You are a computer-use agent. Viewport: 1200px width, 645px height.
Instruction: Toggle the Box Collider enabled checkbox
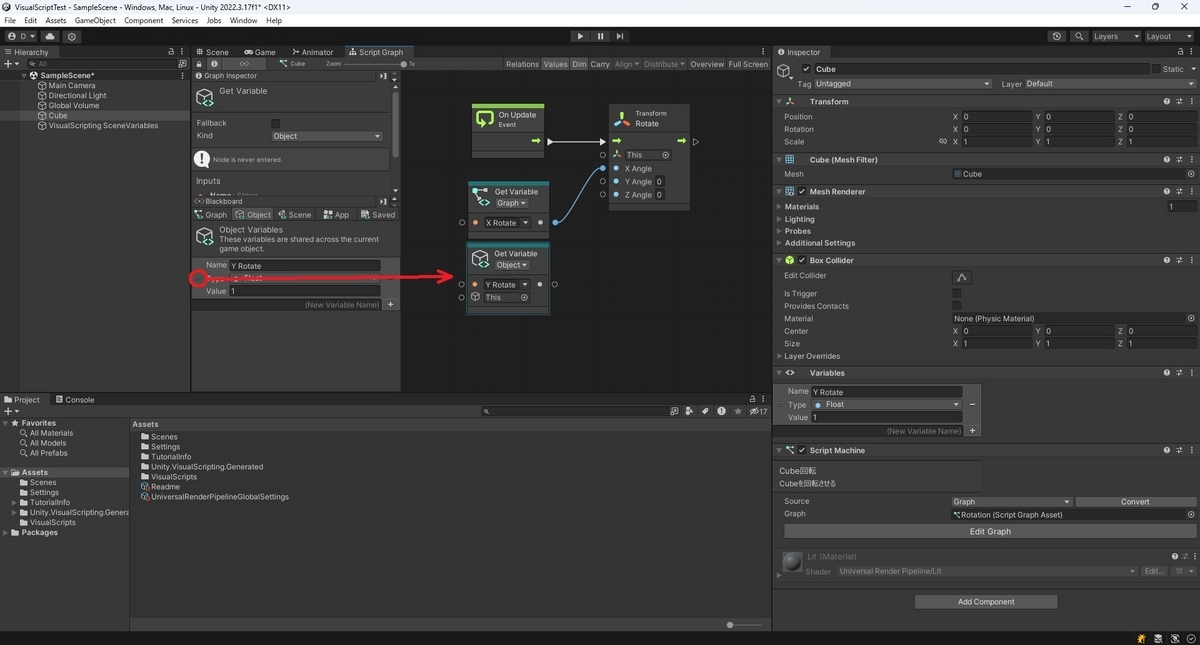pos(802,260)
